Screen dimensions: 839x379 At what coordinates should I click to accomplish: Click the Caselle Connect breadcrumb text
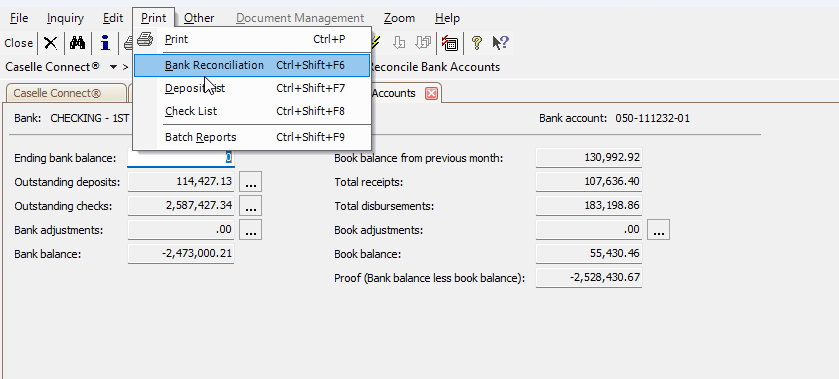pos(52,67)
